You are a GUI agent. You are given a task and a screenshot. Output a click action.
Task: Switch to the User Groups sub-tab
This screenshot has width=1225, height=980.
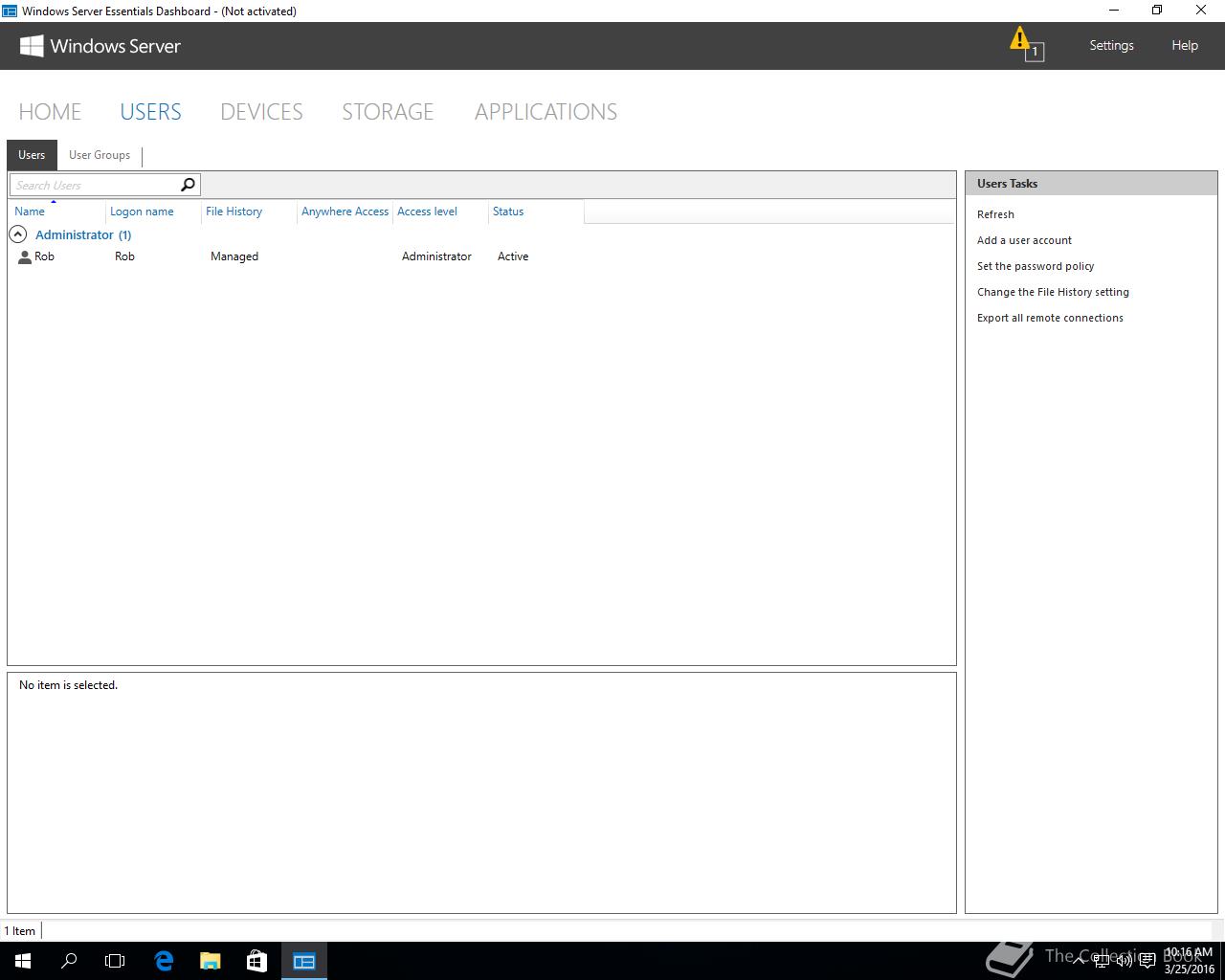pos(100,155)
